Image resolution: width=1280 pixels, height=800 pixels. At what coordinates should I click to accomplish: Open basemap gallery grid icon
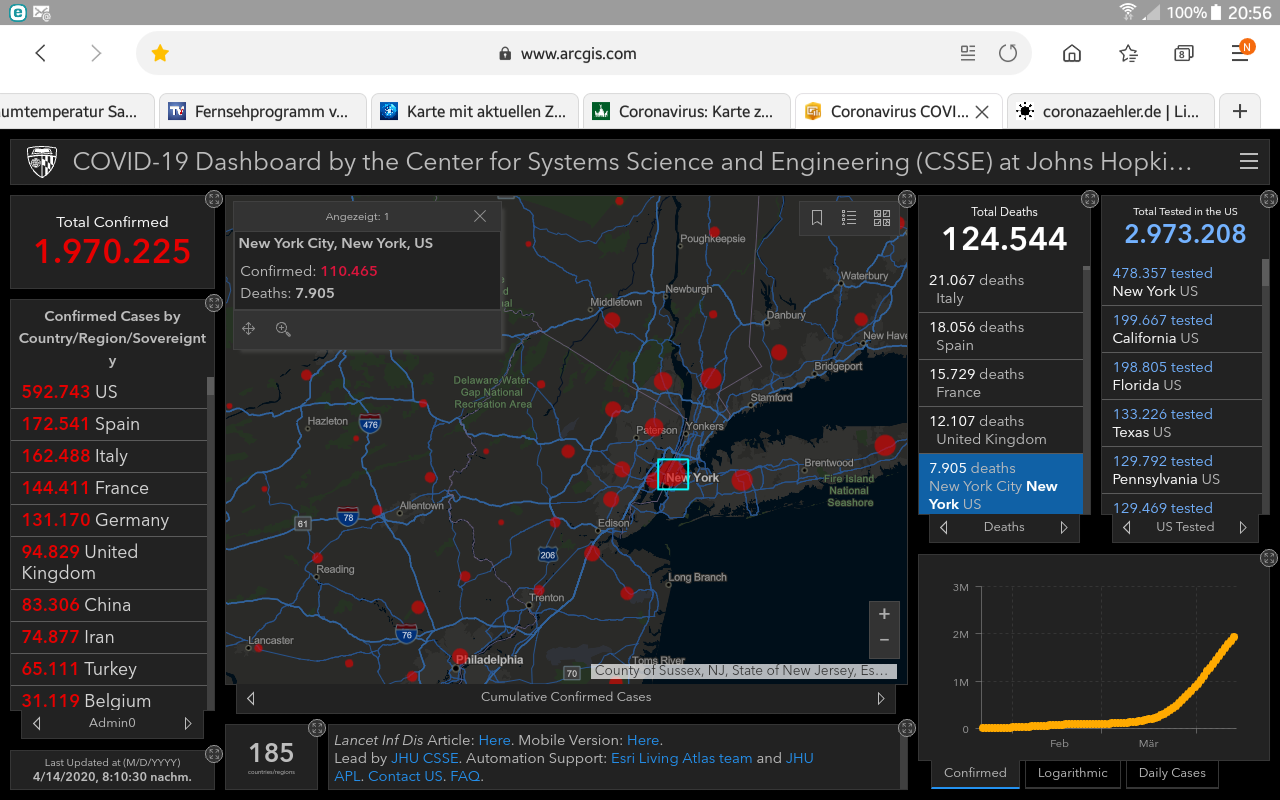pyautogui.click(x=882, y=218)
